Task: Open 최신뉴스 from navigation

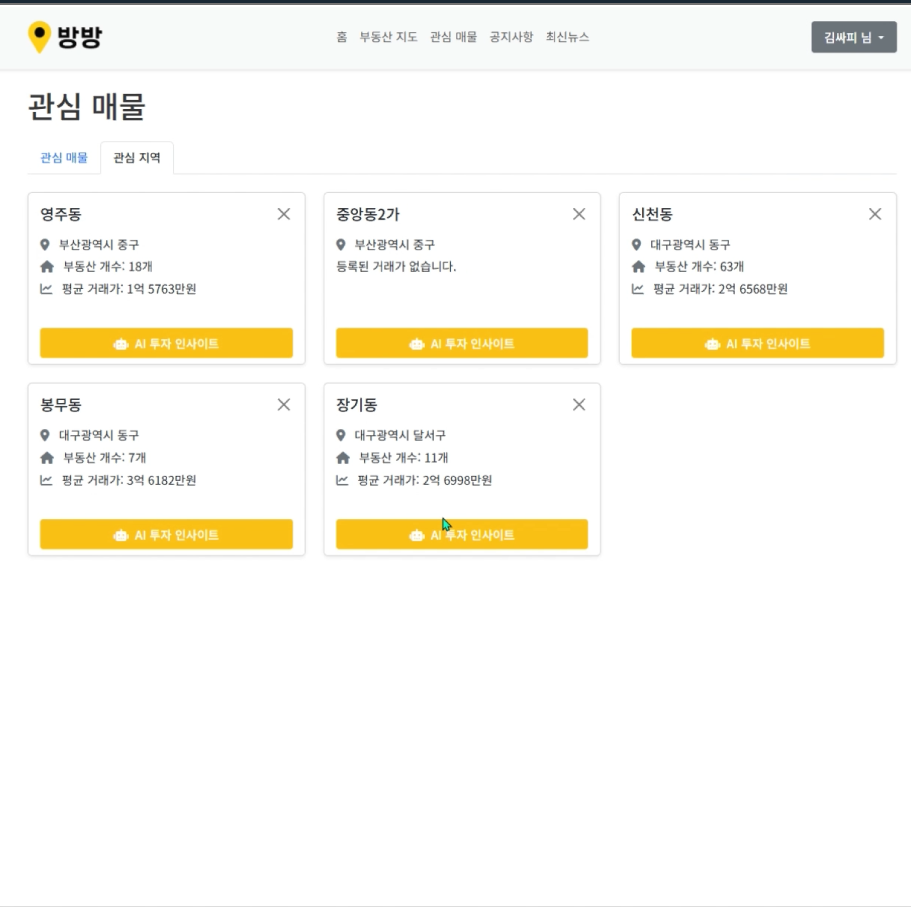Action: pos(568,37)
